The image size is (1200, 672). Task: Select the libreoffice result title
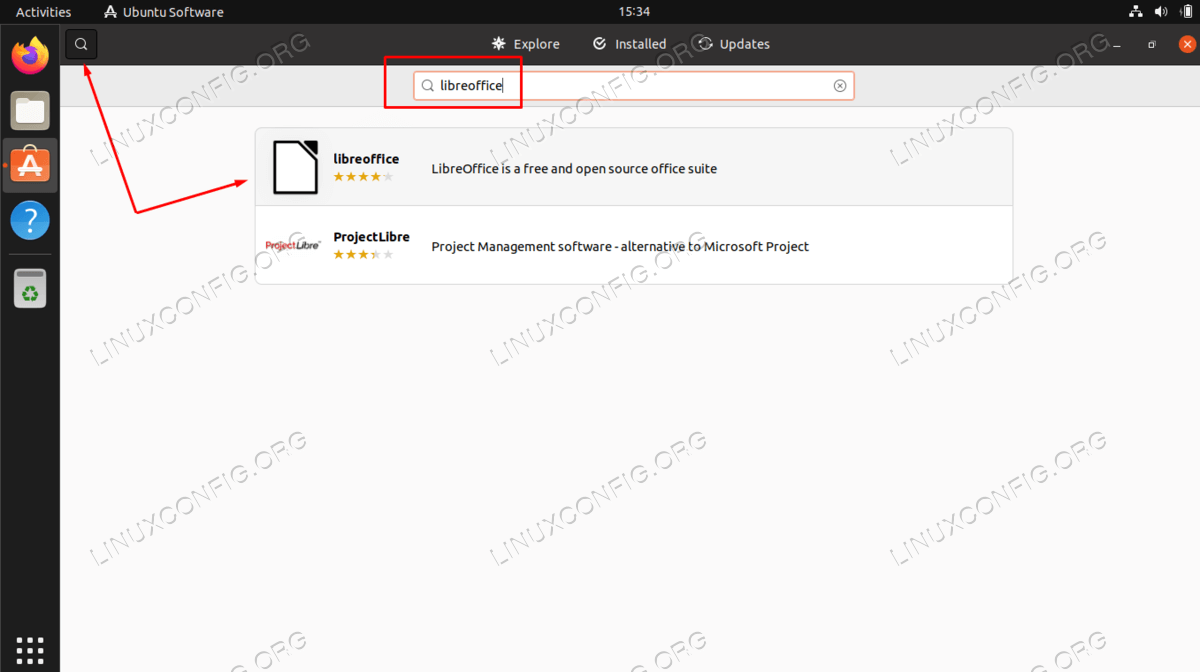366,159
